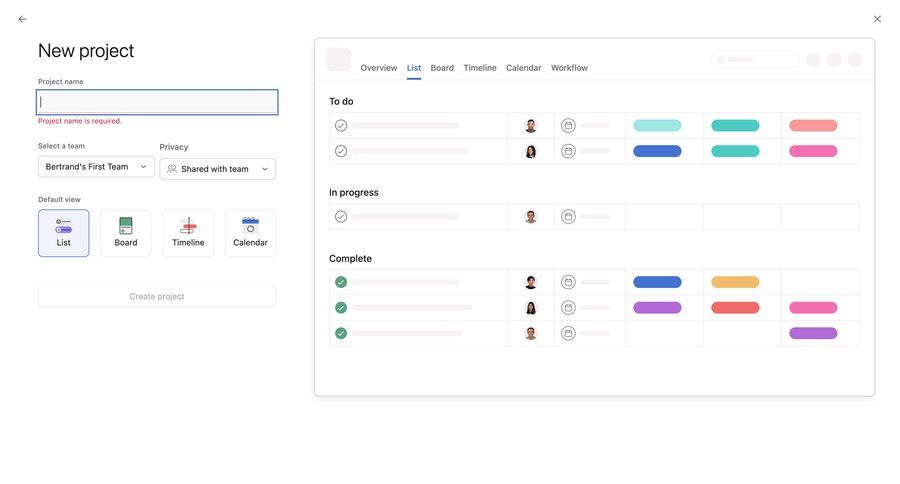Check off the first To do task
900x484 pixels.
[x=341, y=126]
